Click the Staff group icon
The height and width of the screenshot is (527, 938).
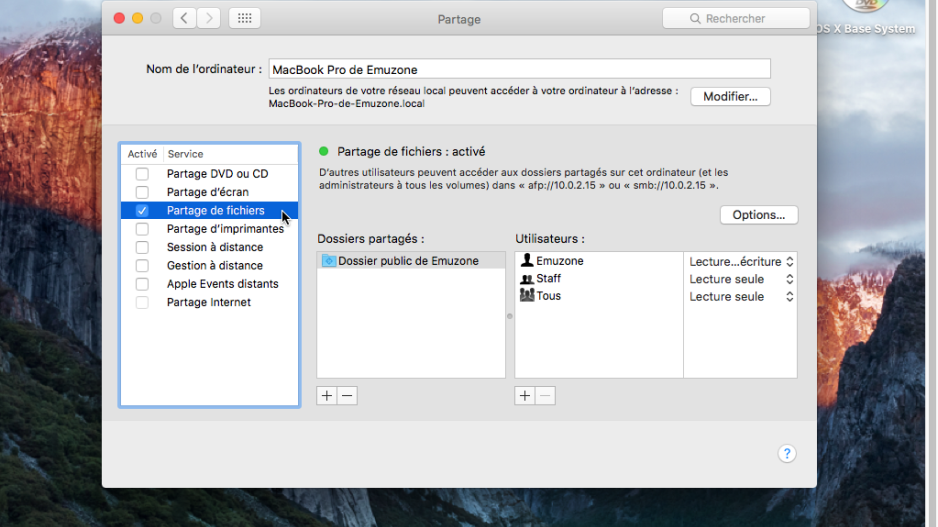[x=526, y=278]
